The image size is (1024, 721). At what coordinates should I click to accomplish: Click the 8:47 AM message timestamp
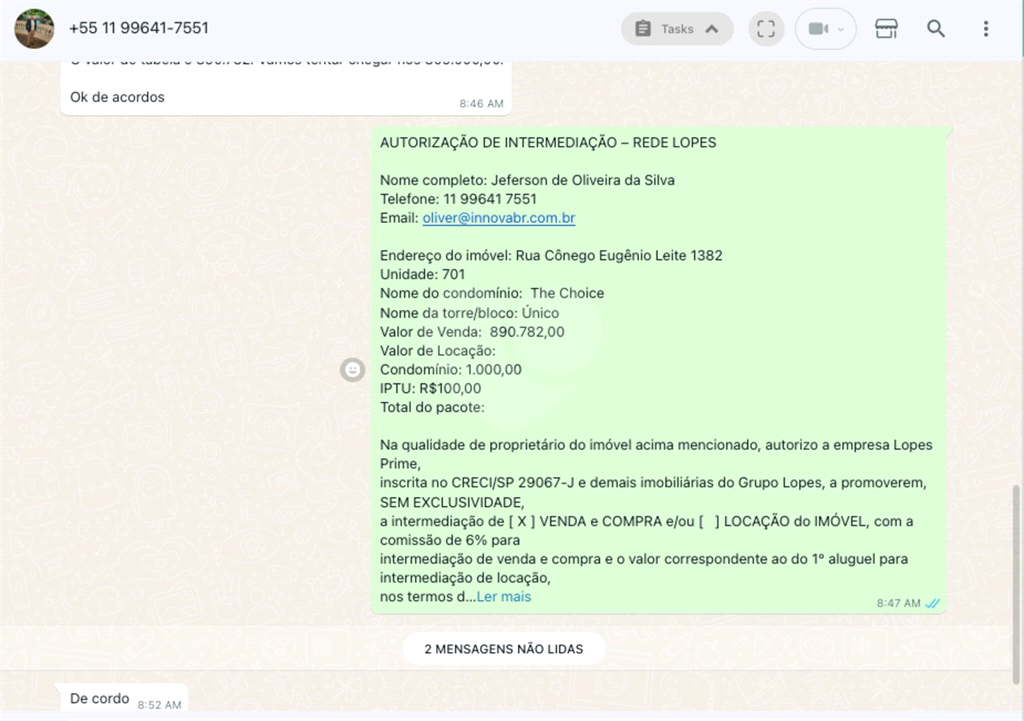coord(898,603)
